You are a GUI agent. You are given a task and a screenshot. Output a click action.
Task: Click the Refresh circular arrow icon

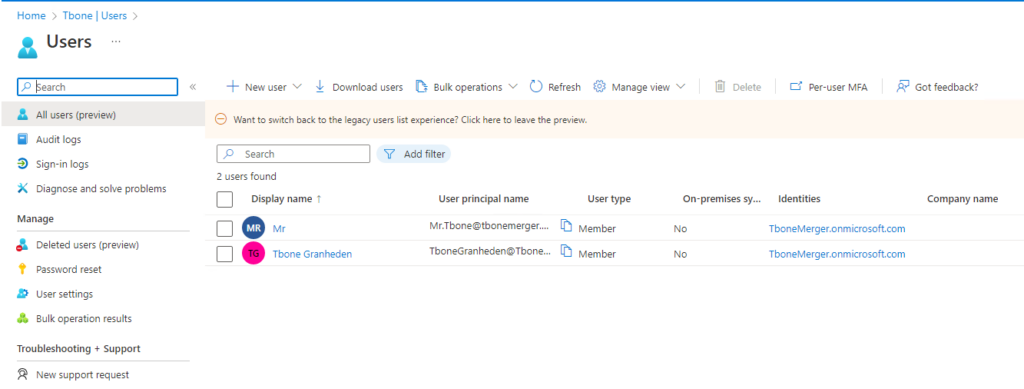[536, 87]
